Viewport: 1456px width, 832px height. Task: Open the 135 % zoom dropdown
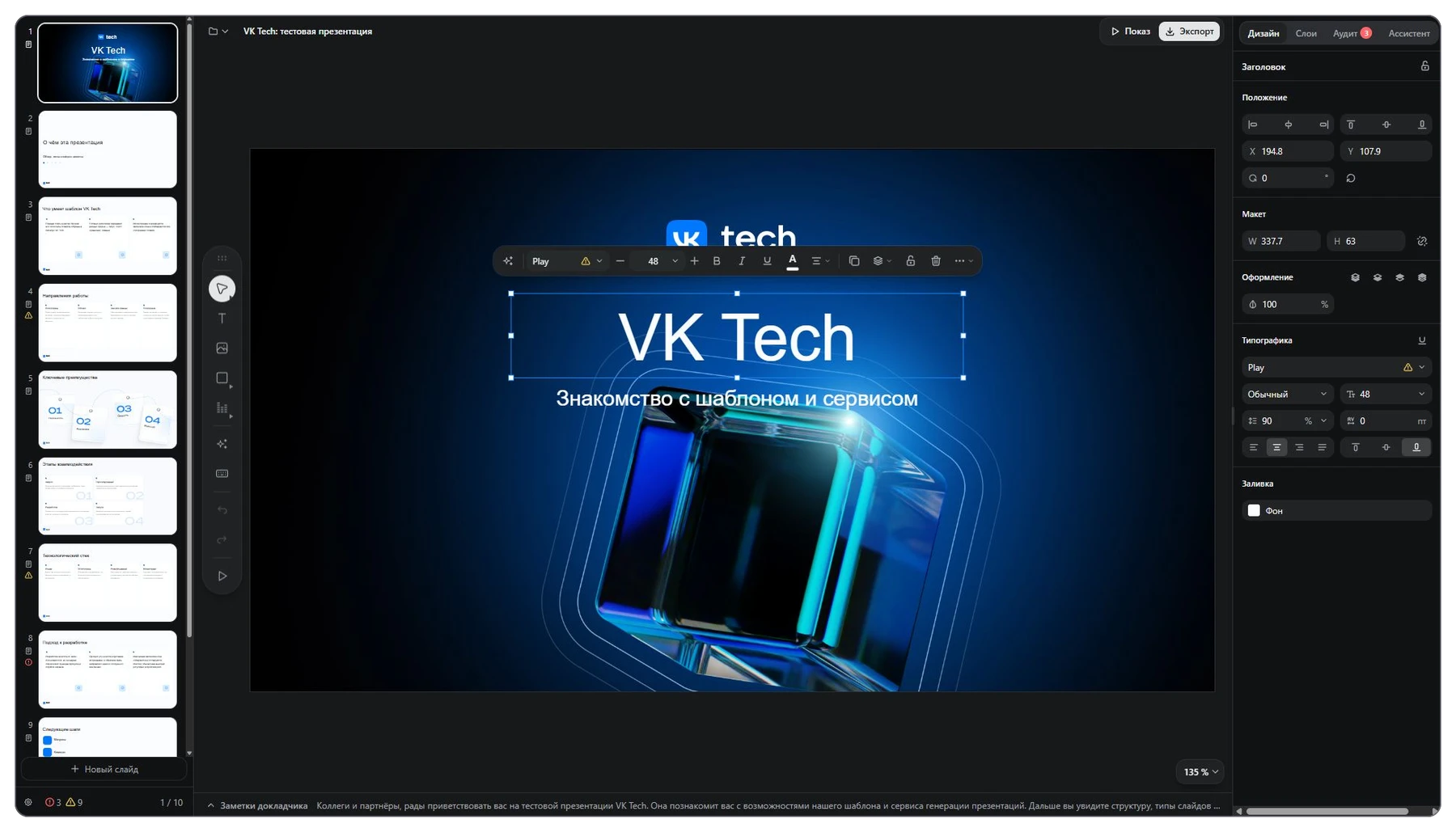(x=1200, y=771)
